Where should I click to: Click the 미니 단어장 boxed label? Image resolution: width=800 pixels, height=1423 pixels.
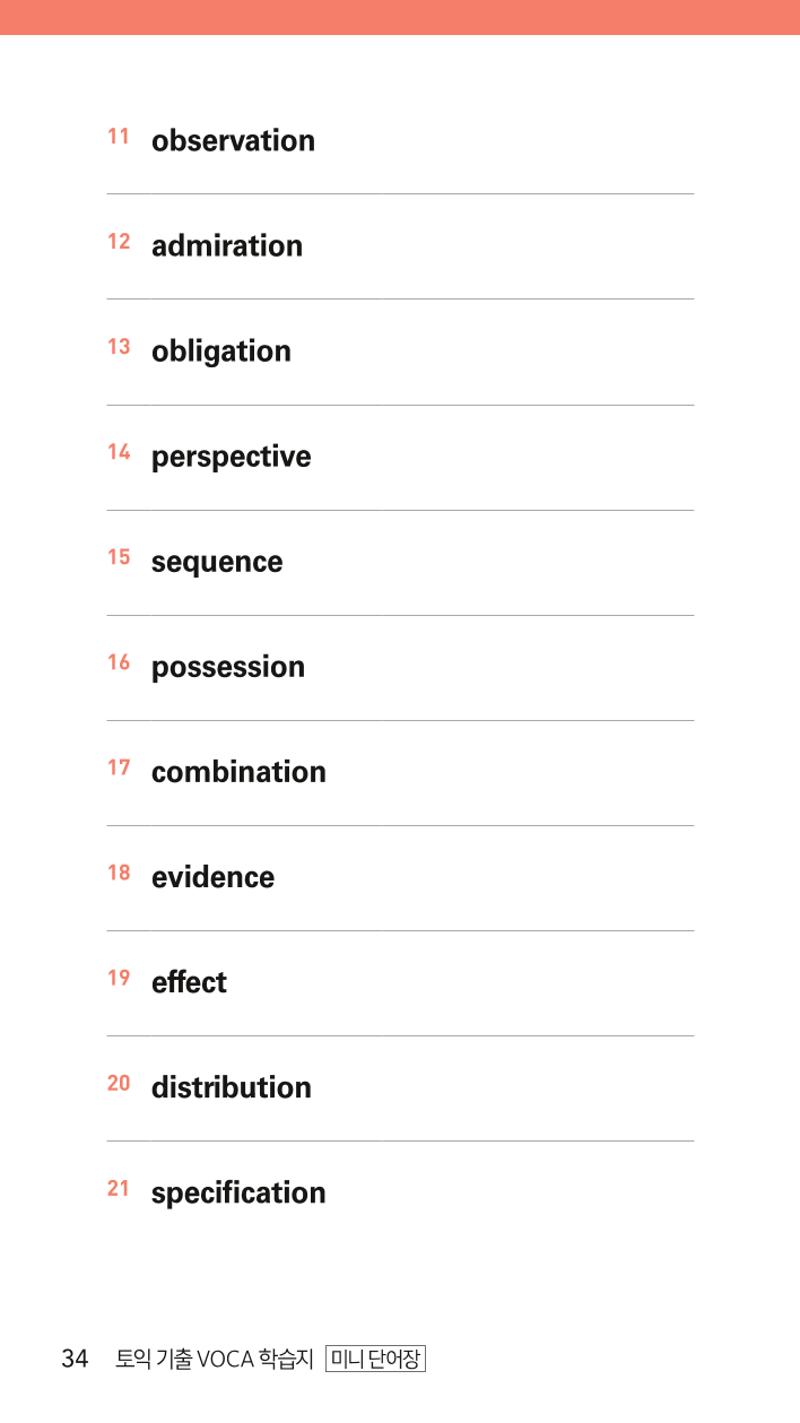[376, 1359]
